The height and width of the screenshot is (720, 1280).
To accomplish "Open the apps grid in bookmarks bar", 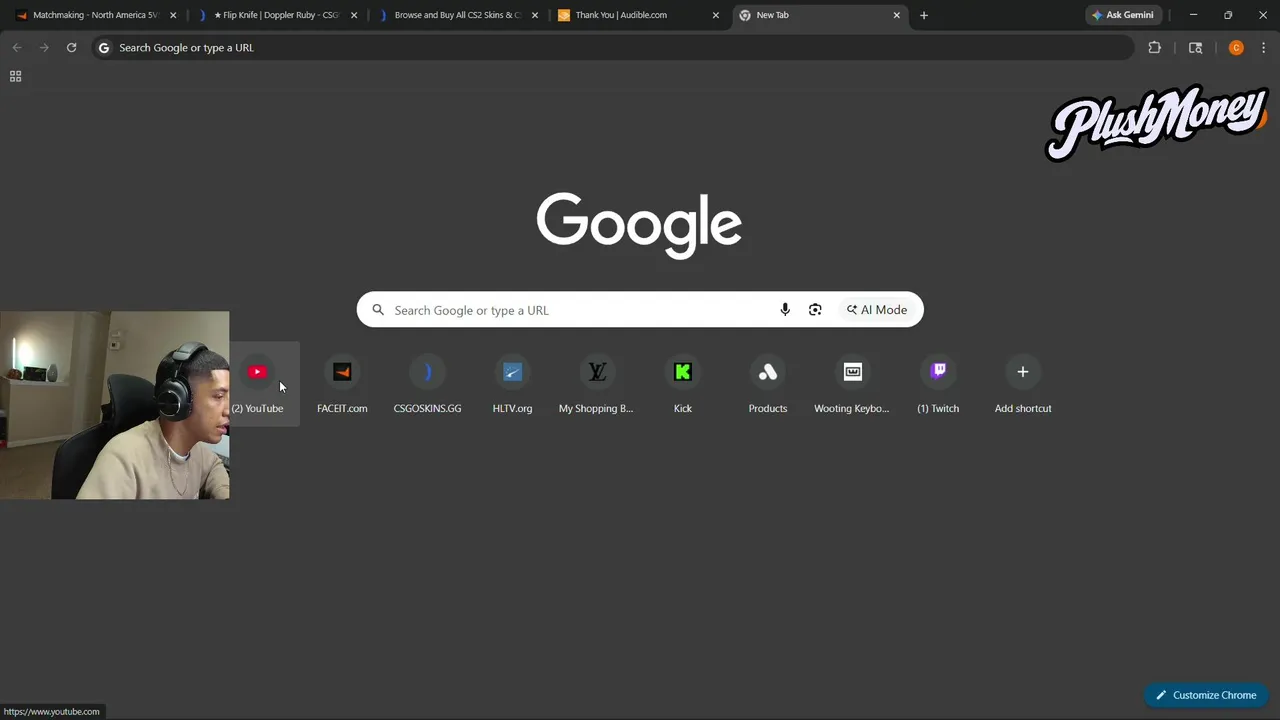I will tap(15, 76).
